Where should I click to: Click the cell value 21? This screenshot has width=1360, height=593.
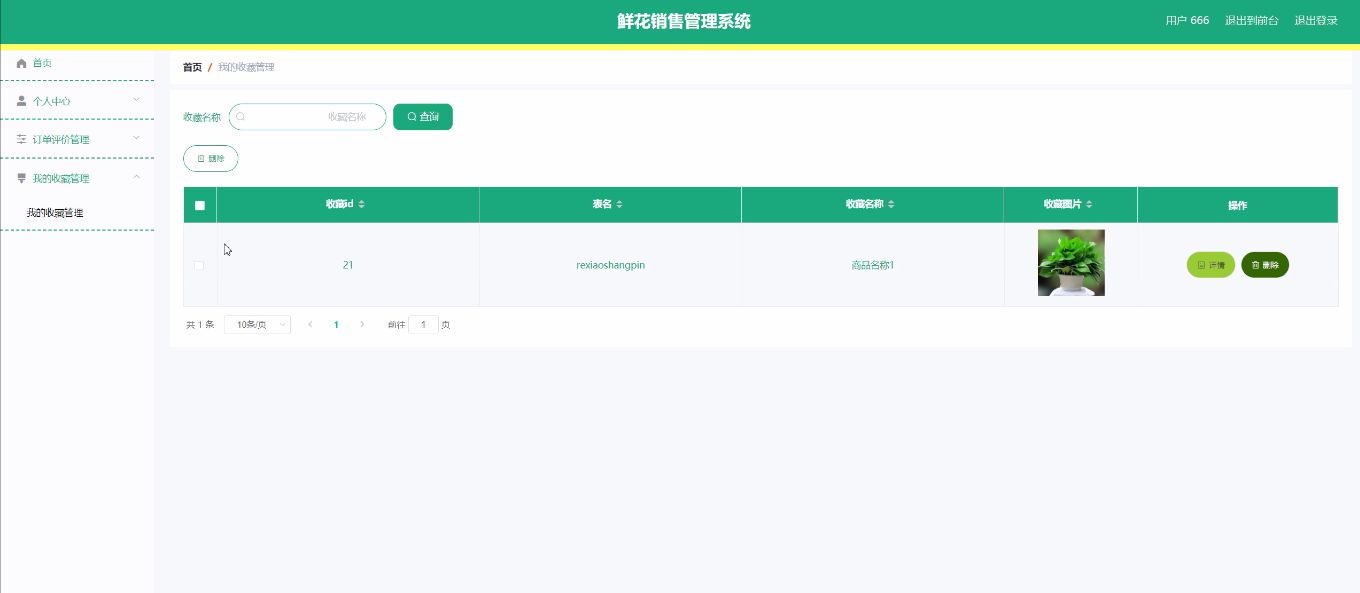(x=348, y=265)
